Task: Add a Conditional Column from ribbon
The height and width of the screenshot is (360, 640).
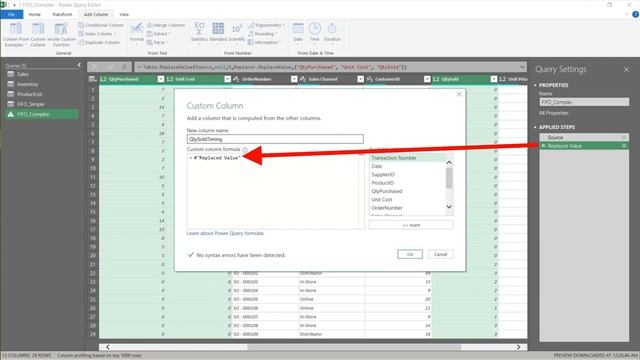Action: [100, 25]
